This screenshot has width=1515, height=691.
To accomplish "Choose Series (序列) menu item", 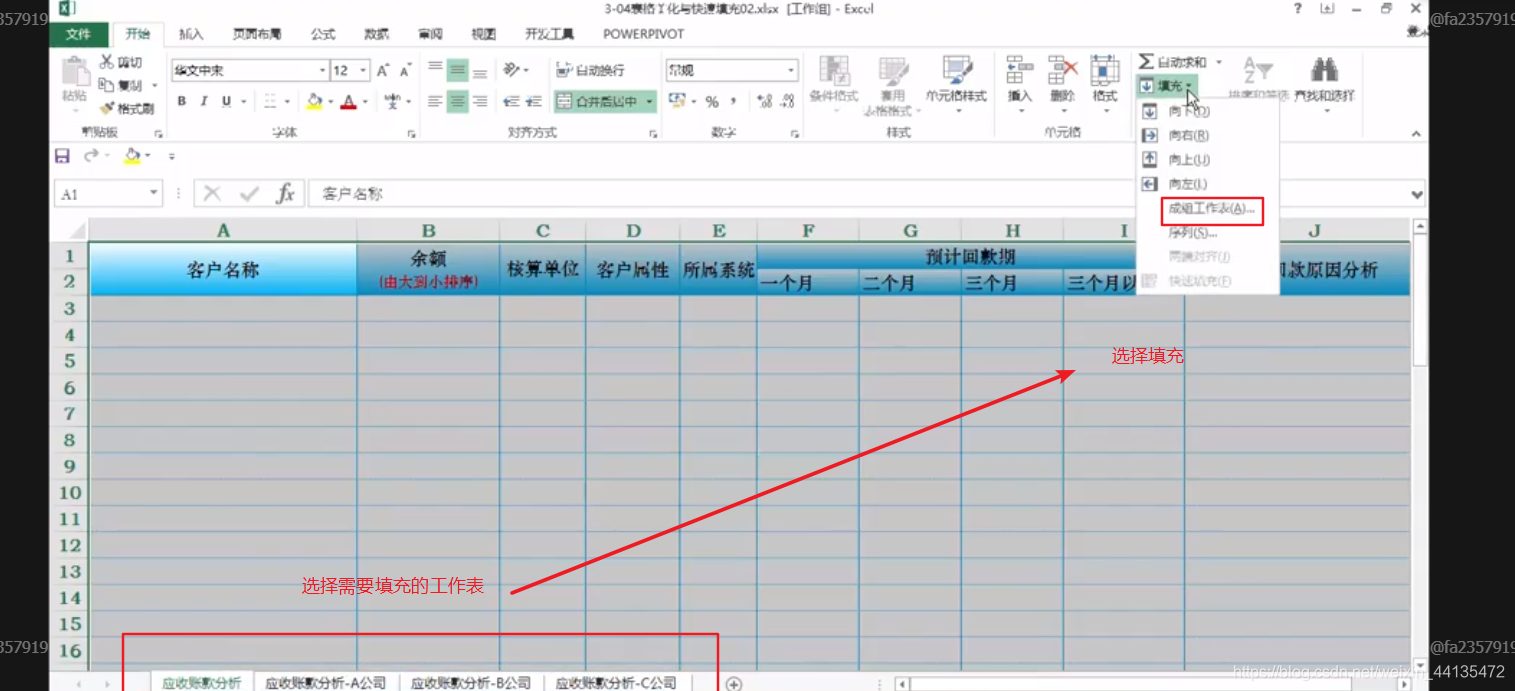I will pos(1207,233).
